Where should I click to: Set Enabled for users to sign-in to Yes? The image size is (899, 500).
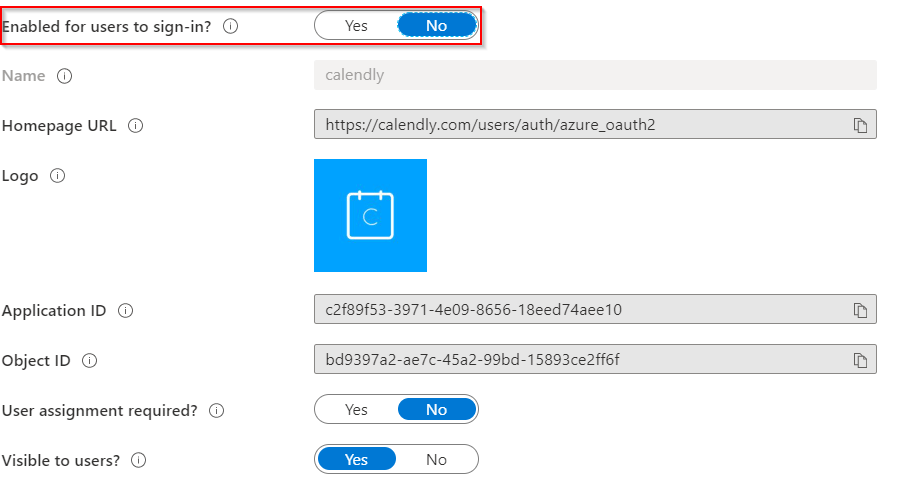tap(356, 26)
